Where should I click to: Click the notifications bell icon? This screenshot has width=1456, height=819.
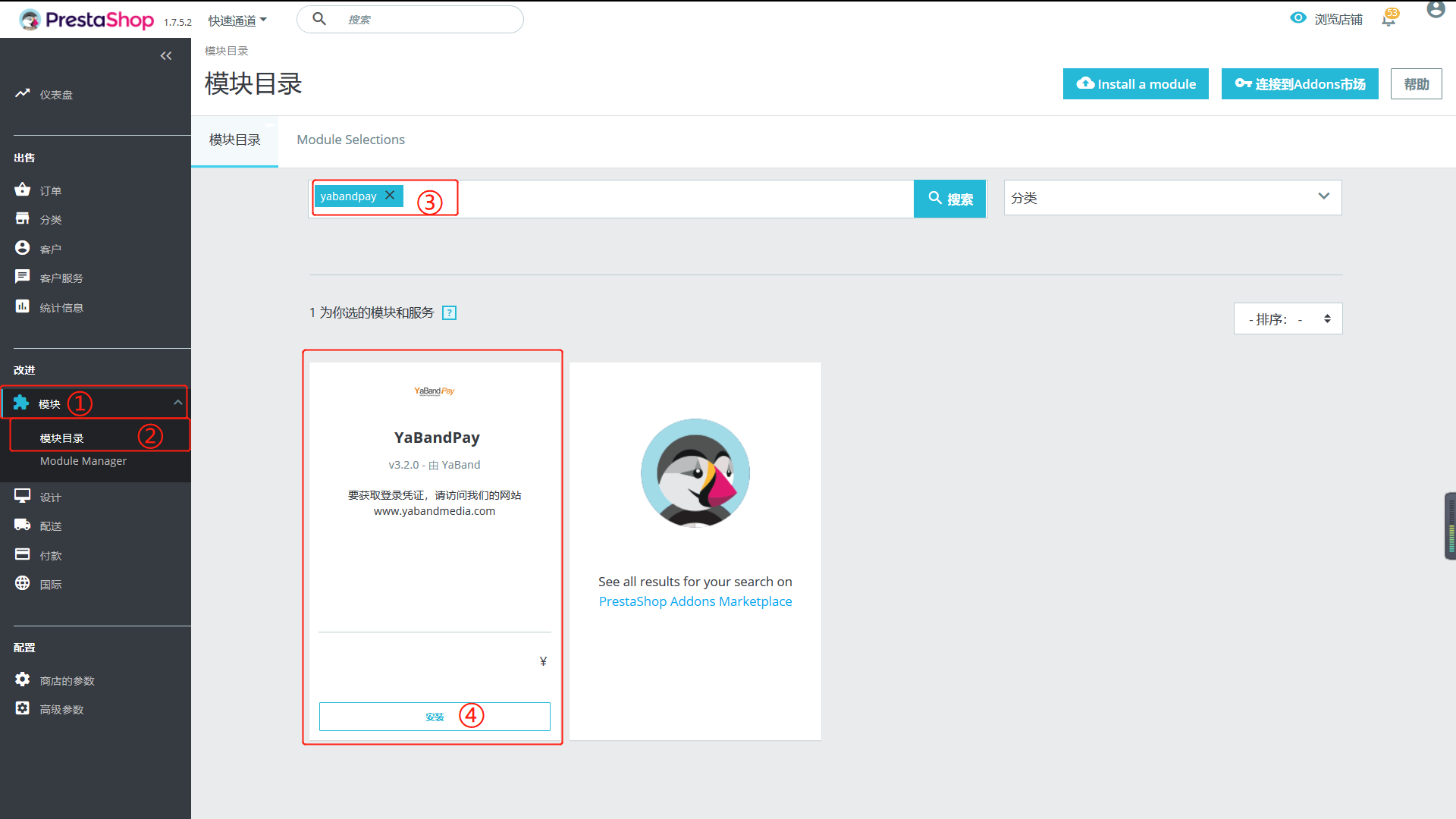point(1388,20)
